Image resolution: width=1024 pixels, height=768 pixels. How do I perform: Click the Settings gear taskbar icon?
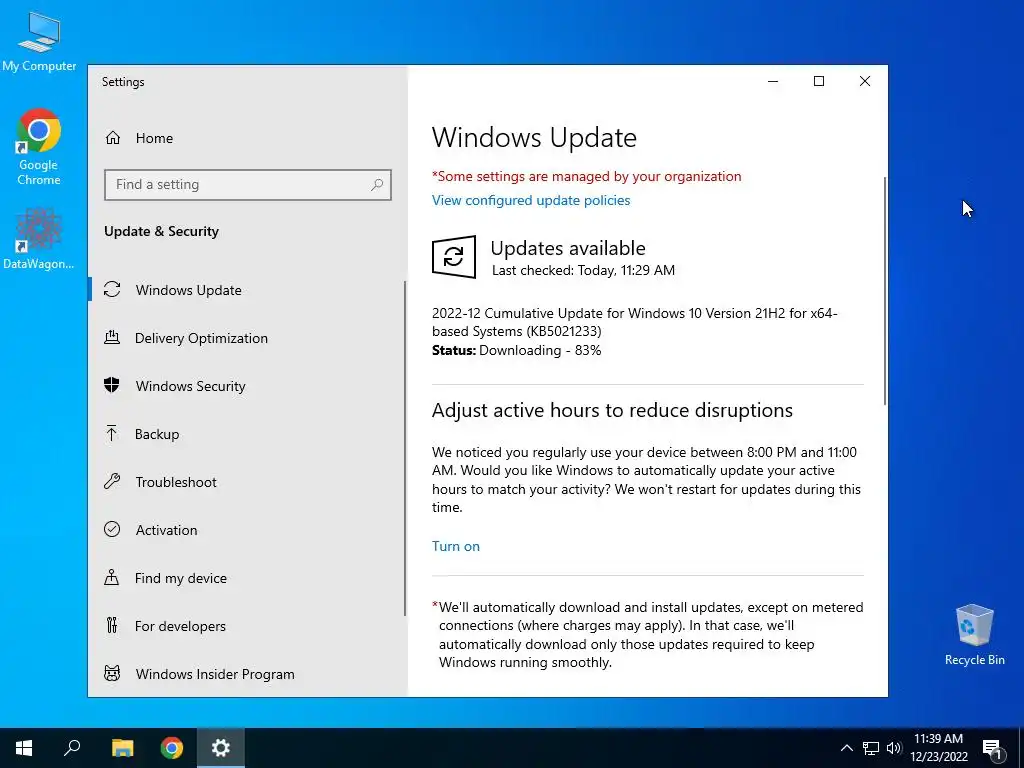221,748
